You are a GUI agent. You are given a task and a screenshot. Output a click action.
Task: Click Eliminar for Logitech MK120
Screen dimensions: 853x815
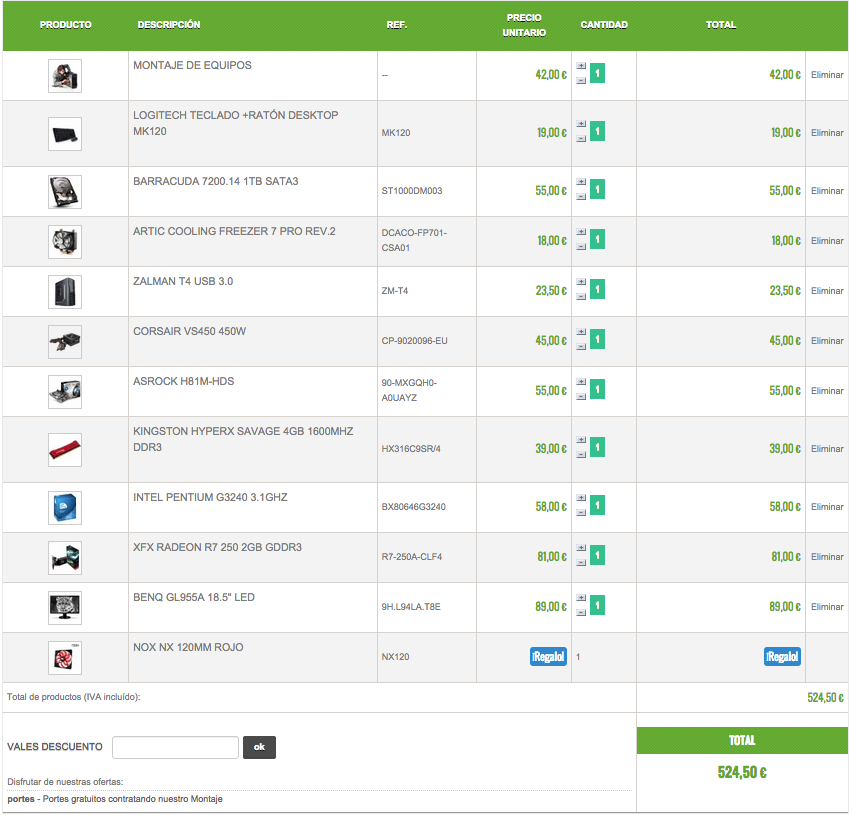pos(827,133)
